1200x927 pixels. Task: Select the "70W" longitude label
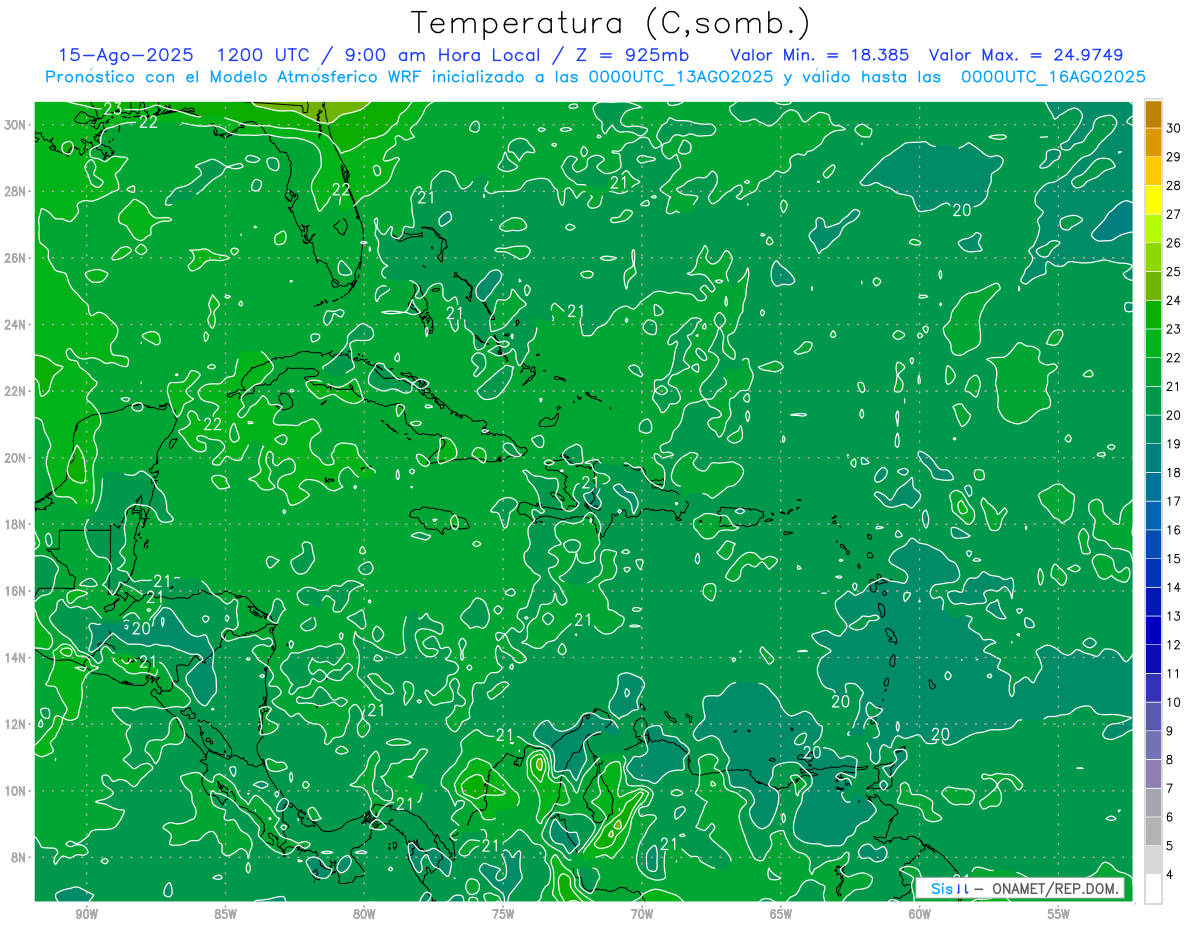pos(642,915)
